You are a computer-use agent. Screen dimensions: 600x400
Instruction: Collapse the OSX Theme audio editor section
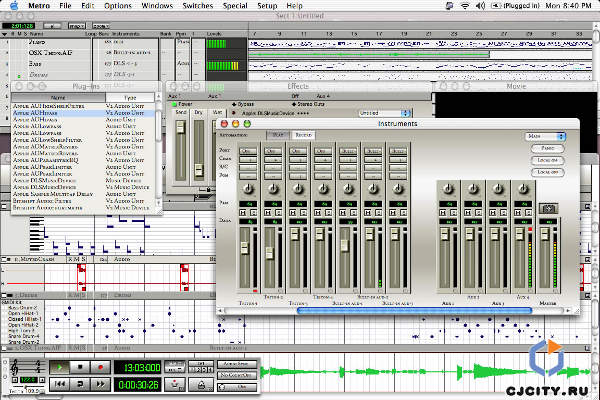pyautogui.click(x=5, y=348)
